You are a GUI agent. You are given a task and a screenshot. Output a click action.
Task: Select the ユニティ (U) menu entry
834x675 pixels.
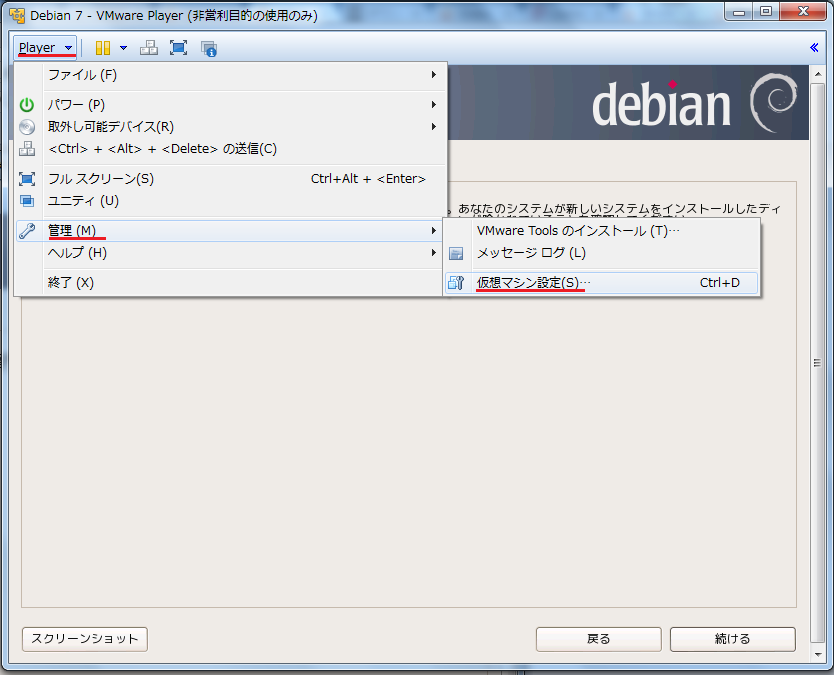point(83,200)
